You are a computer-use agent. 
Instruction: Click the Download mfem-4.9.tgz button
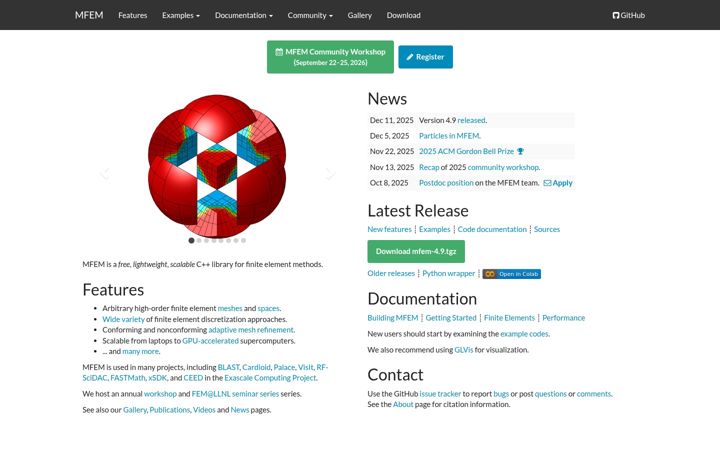(416, 251)
